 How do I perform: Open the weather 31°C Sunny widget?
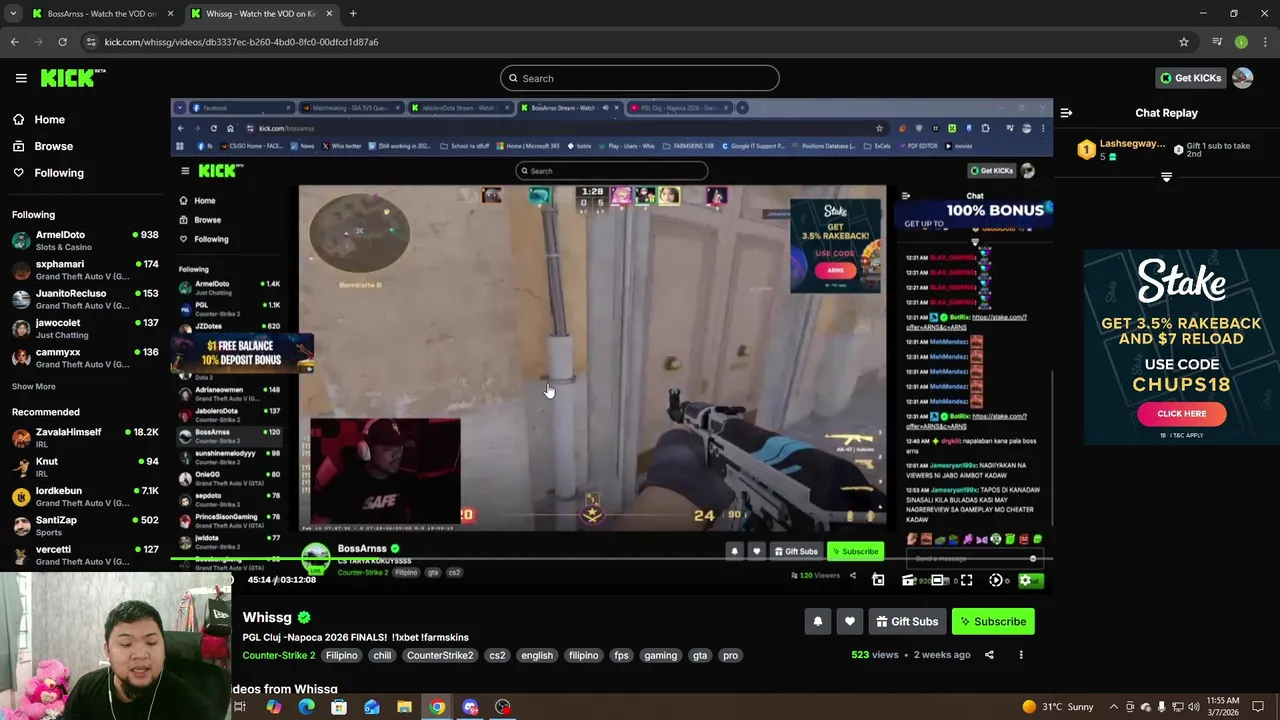point(1059,707)
